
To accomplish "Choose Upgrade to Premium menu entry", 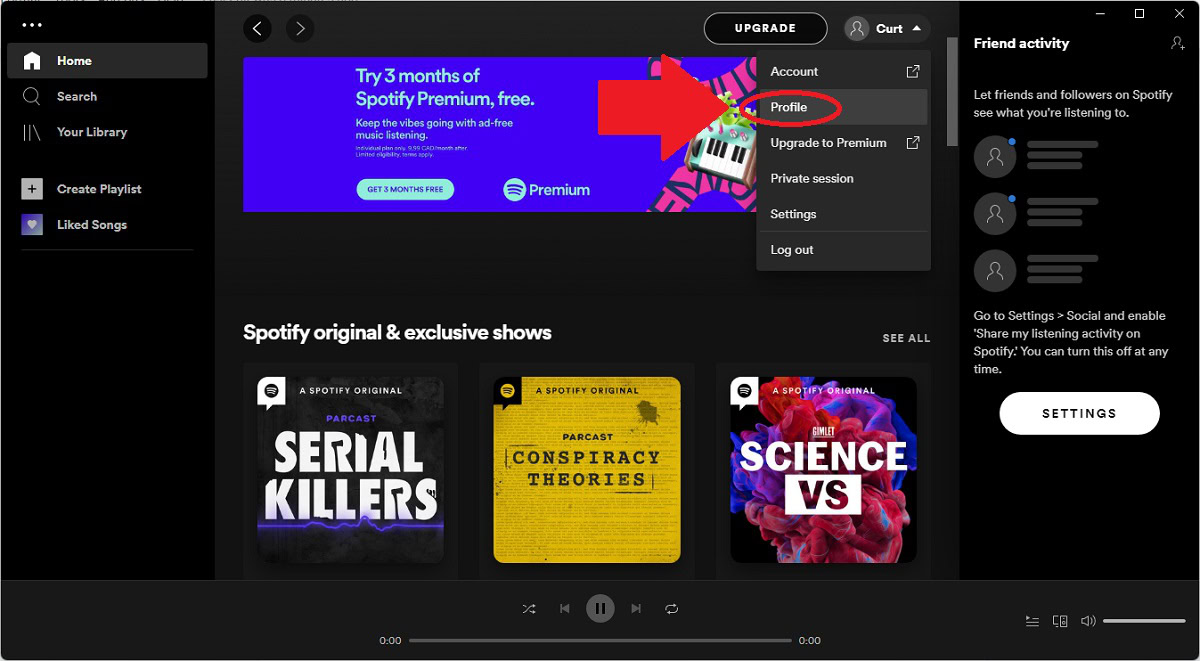I will [844, 143].
